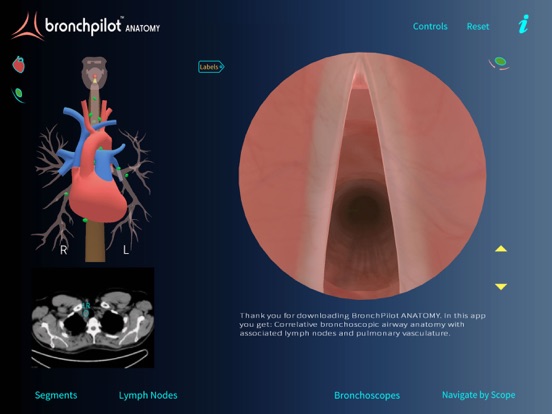Click the welcome text 'Thank you for downloading'
This screenshot has width=552, height=414.
(x=294, y=315)
